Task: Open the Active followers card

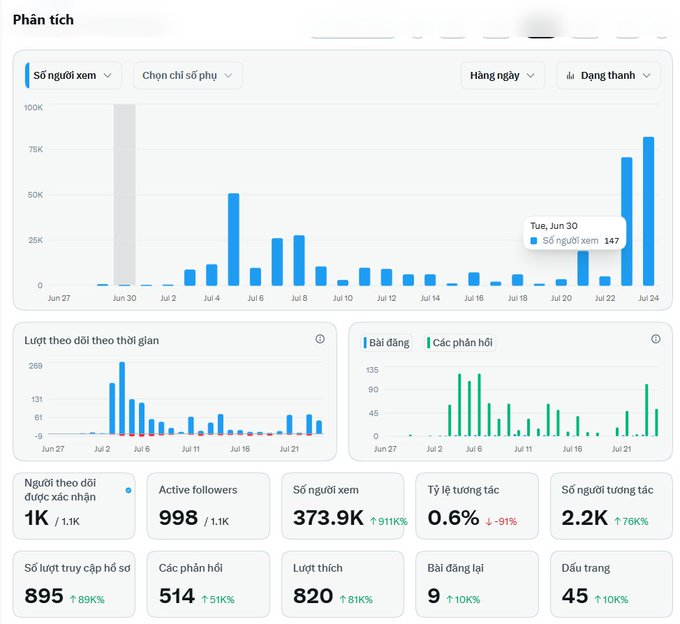Action: click(208, 506)
